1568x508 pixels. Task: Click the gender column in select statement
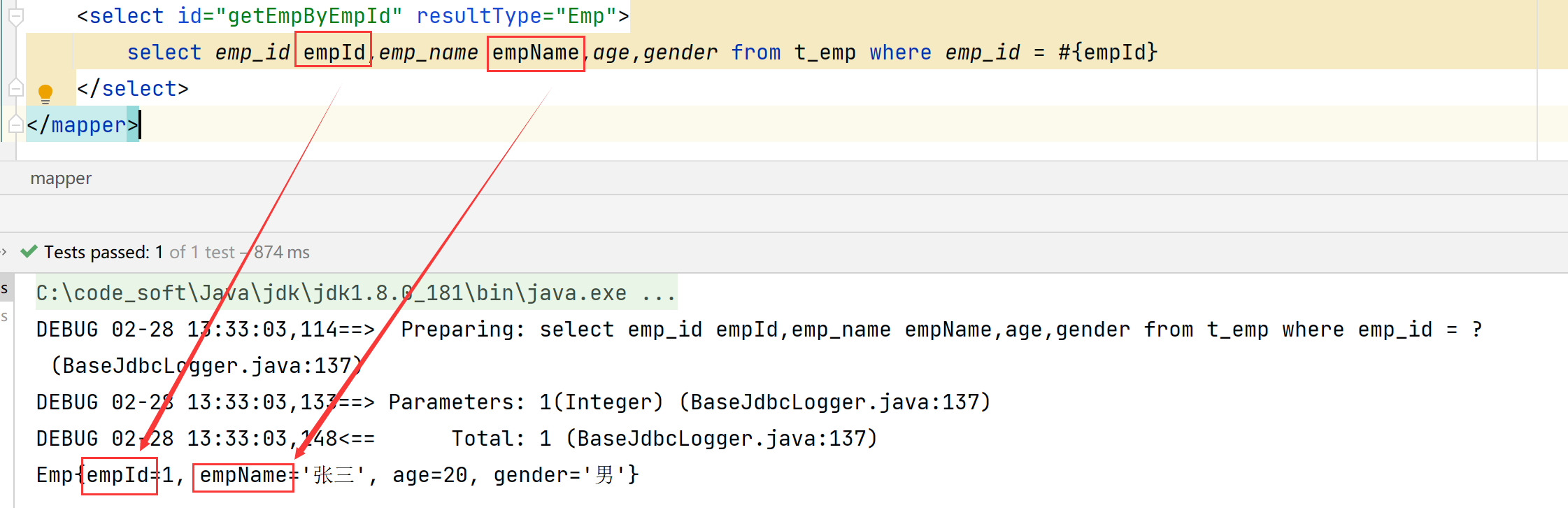pos(680,52)
